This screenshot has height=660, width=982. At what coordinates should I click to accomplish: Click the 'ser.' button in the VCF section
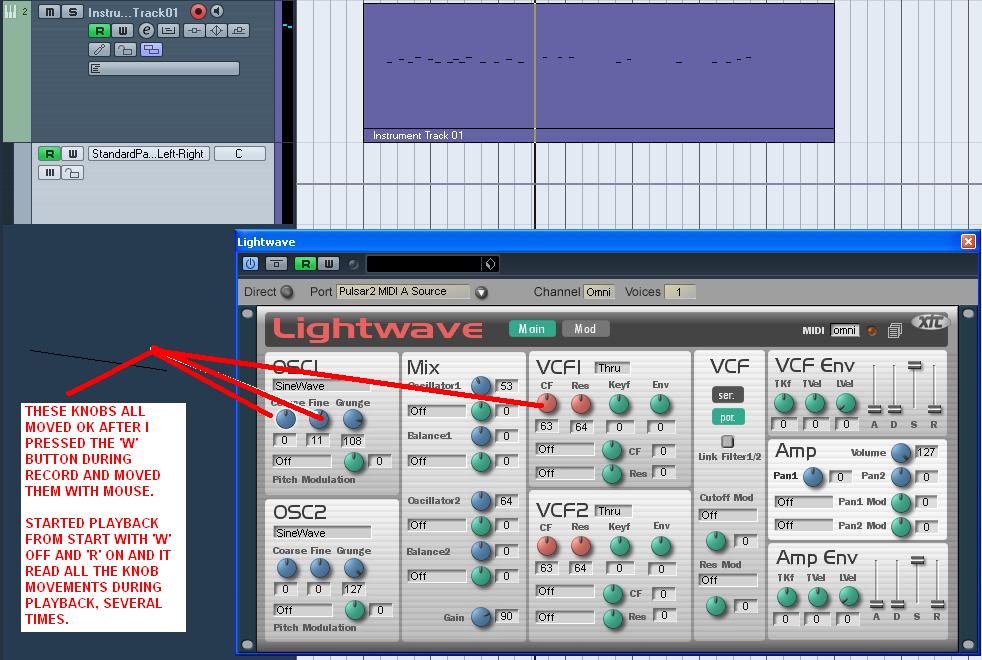click(728, 395)
